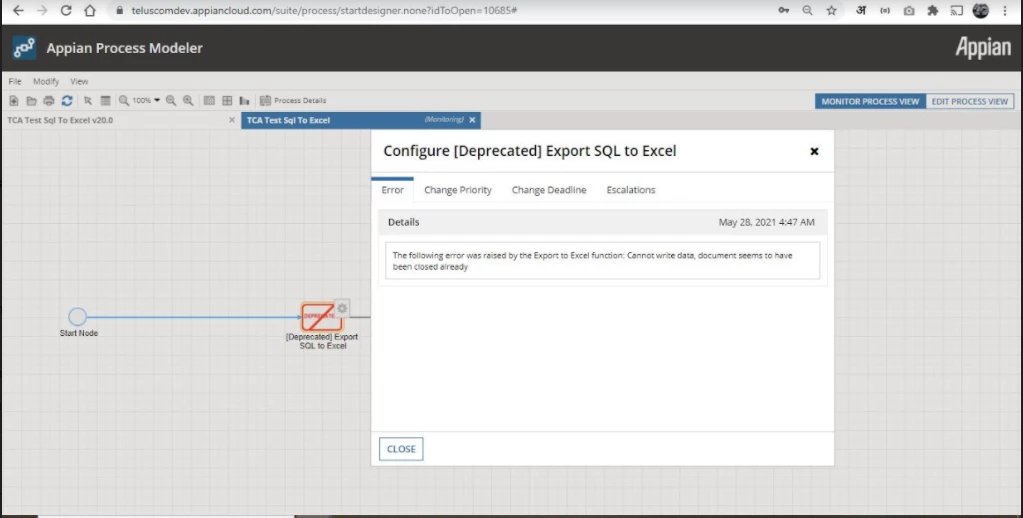The image size is (1023, 518).
Task: Select the Deprecated Export SQL to Excel node
Action: (x=322, y=316)
